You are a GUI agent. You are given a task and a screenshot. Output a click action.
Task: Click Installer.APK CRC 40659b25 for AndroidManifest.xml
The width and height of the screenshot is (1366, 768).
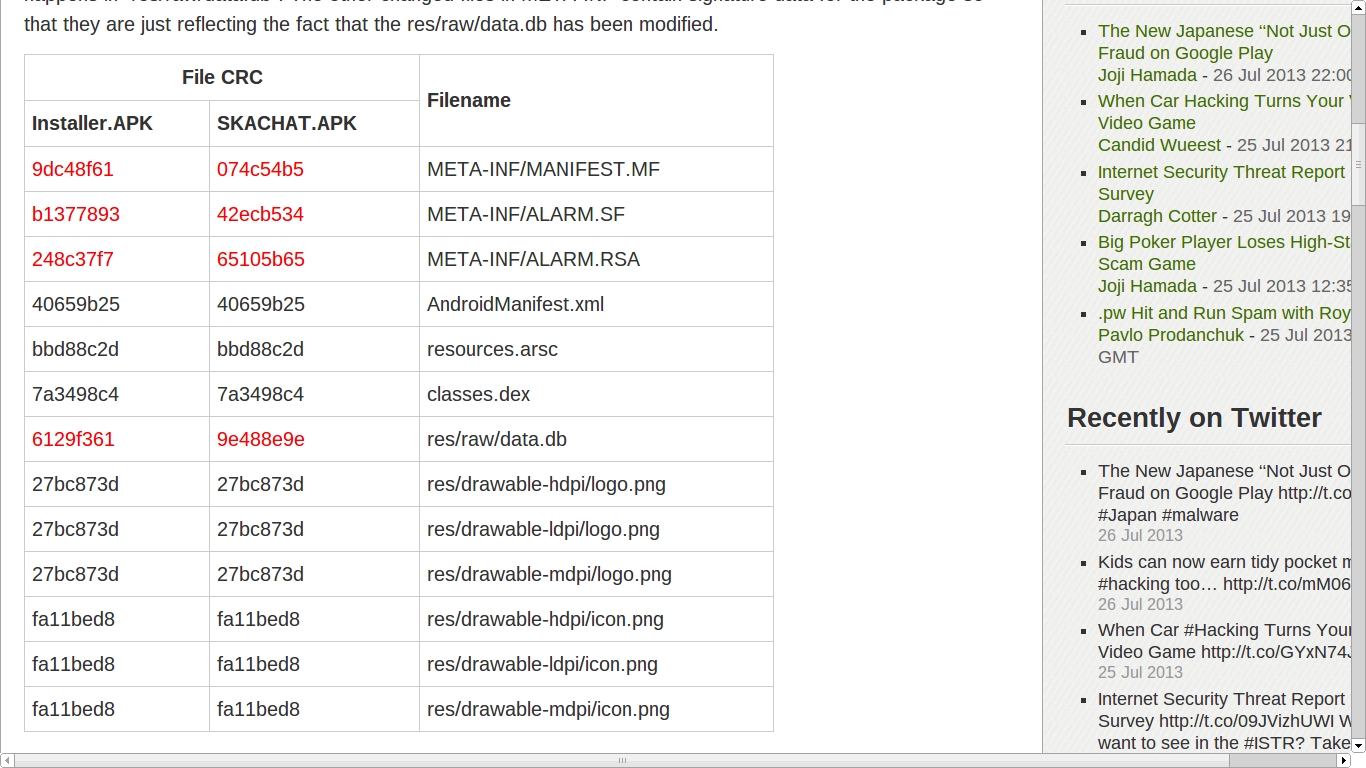pos(76,304)
